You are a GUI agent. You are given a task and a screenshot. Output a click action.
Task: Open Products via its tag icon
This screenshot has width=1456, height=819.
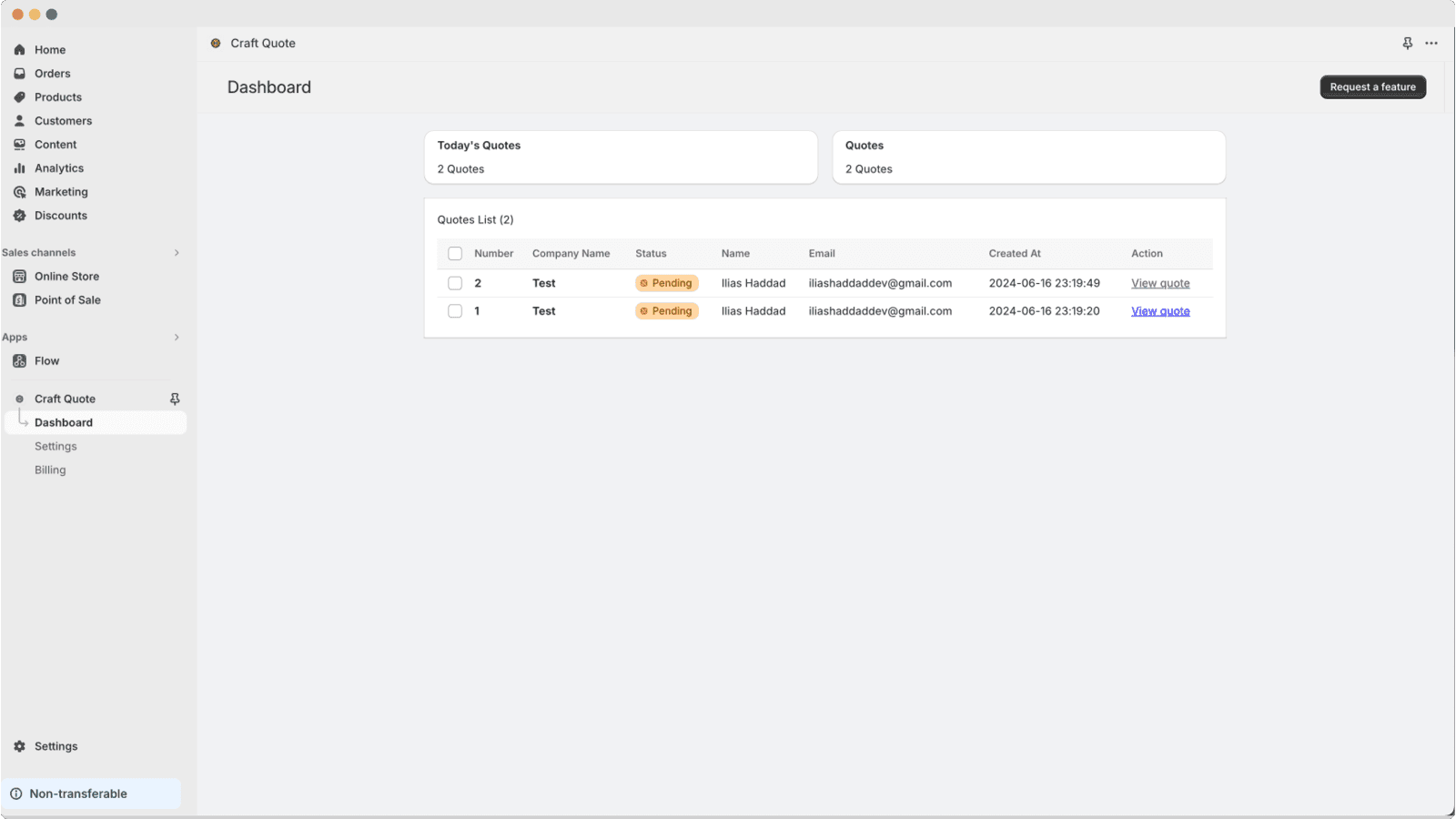[20, 96]
